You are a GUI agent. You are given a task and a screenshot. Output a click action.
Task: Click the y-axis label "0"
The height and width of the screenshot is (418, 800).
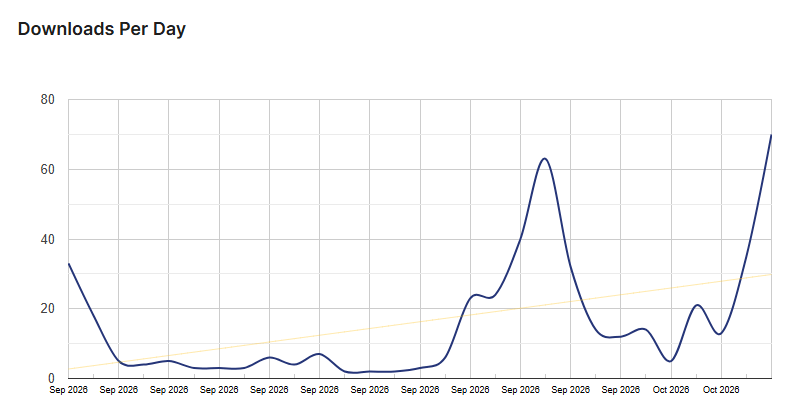tap(51, 379)
